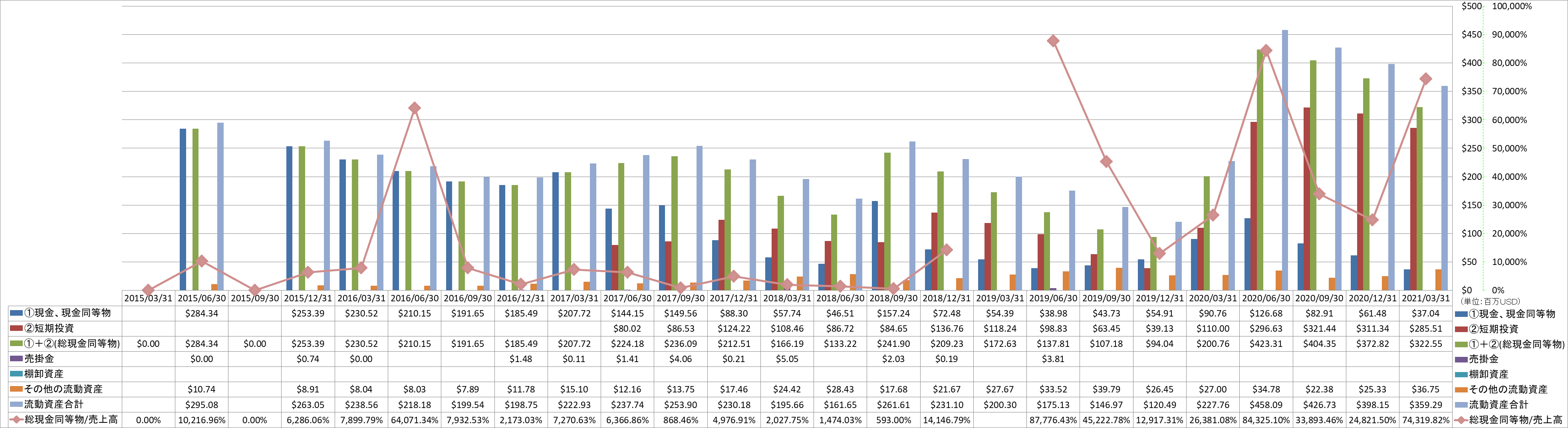Click the 2016/06/30 date column header
Viewport: 1568px width, 428px height.
pyautogui.click(x=415, y=299)
